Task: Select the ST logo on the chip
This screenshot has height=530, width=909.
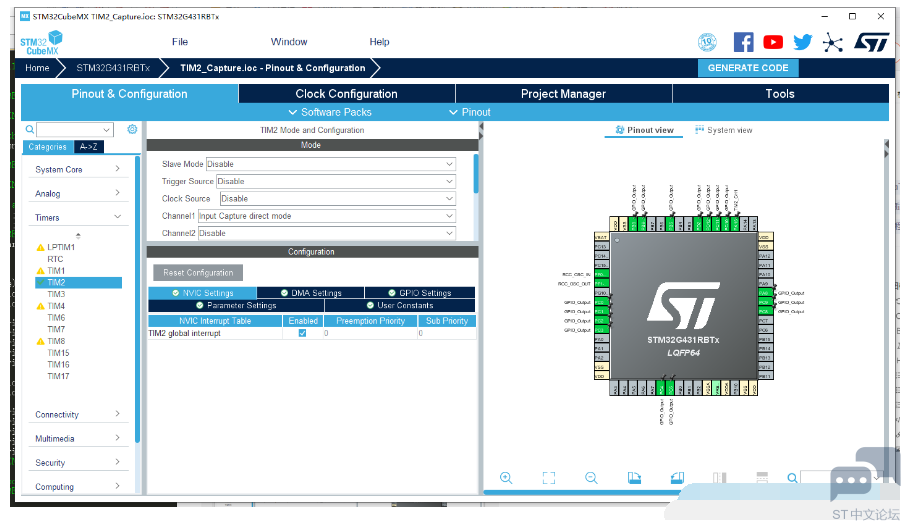Action: coord(683,305)
